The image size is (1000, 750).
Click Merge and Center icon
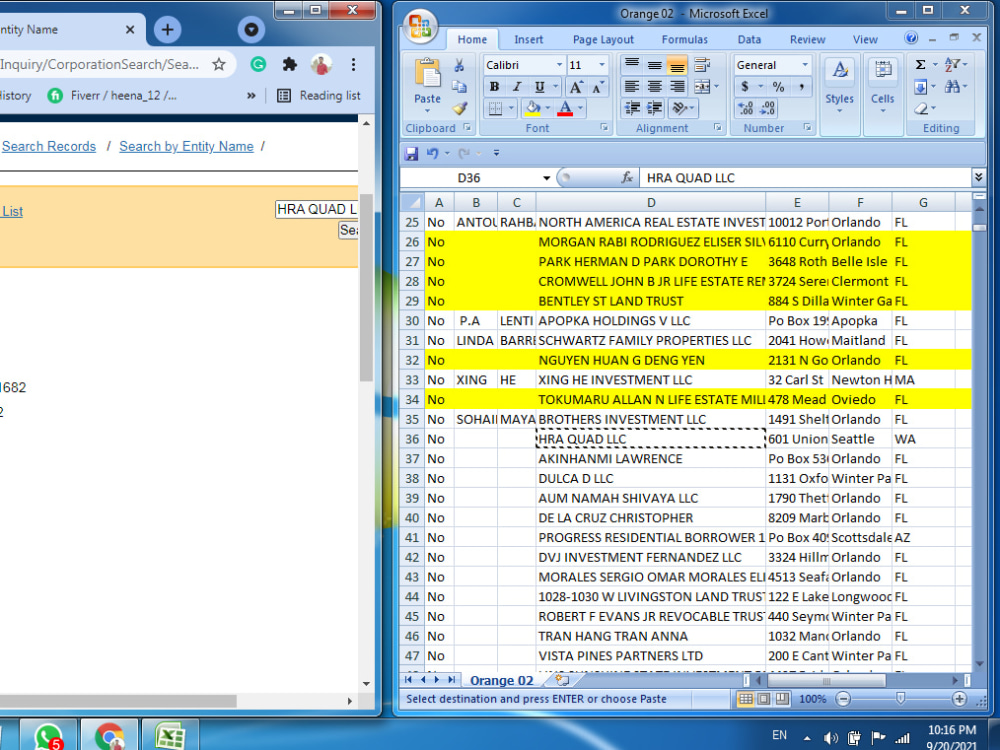[702, 87]
